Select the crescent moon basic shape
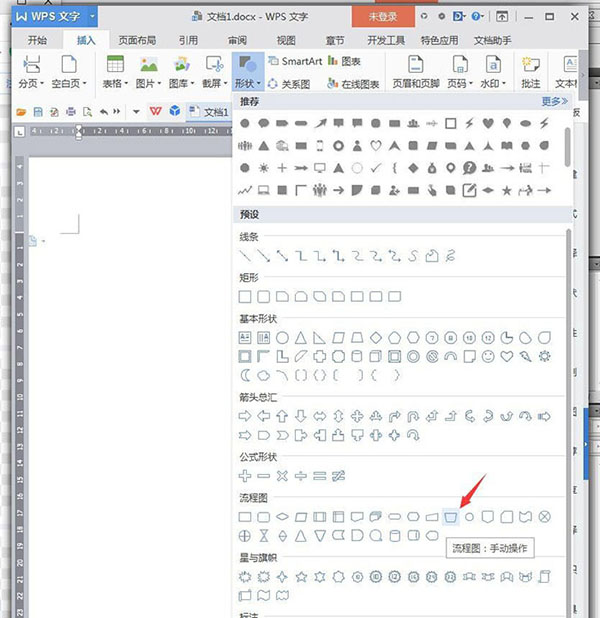Viewport: 600px width, 618px height. pos(245,376)
